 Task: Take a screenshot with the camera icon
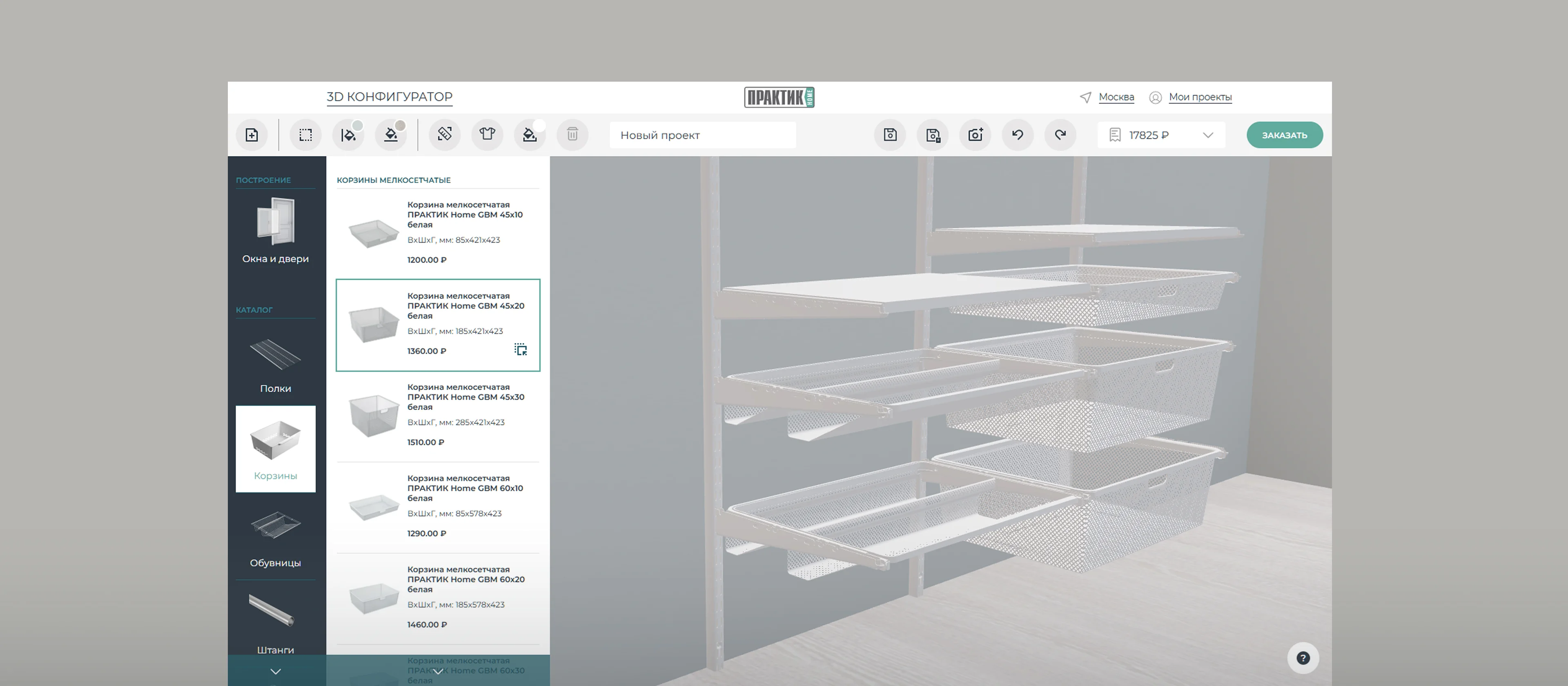point(975,135)
